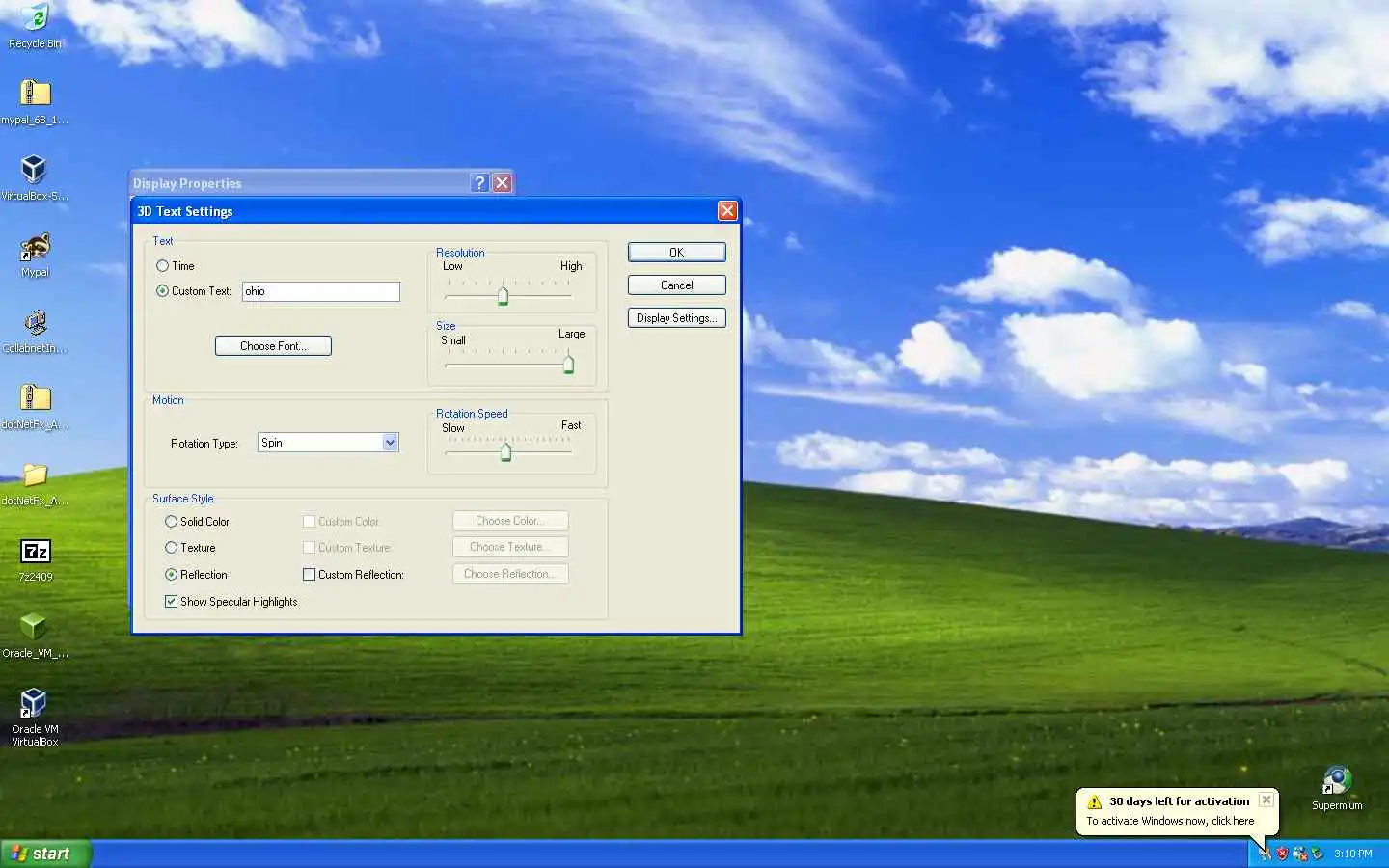Open the Start menu
Viewport: 1389px width, 868px height.
46,854
